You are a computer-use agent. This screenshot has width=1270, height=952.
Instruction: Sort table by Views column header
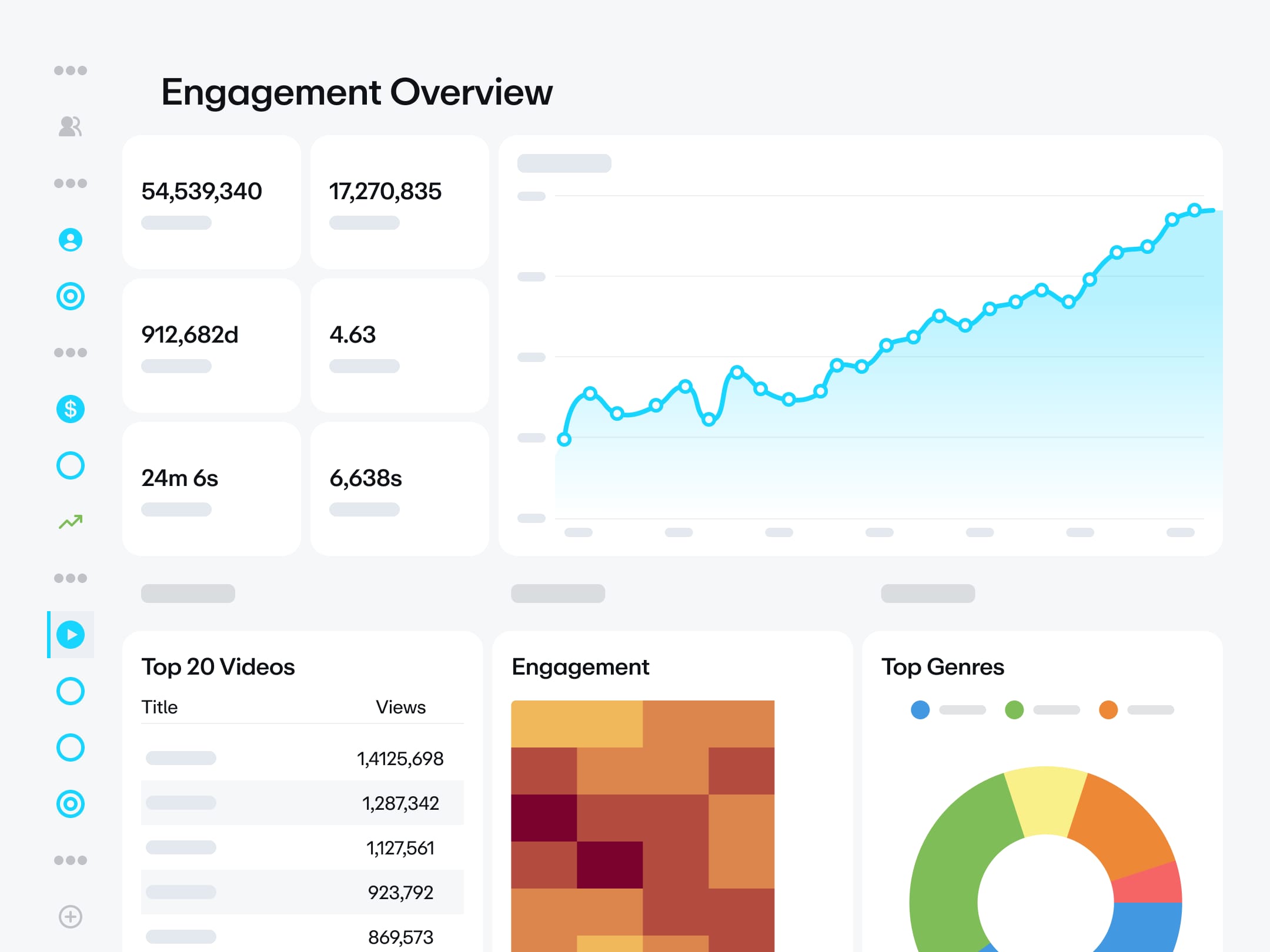click(x=400, y=707)
